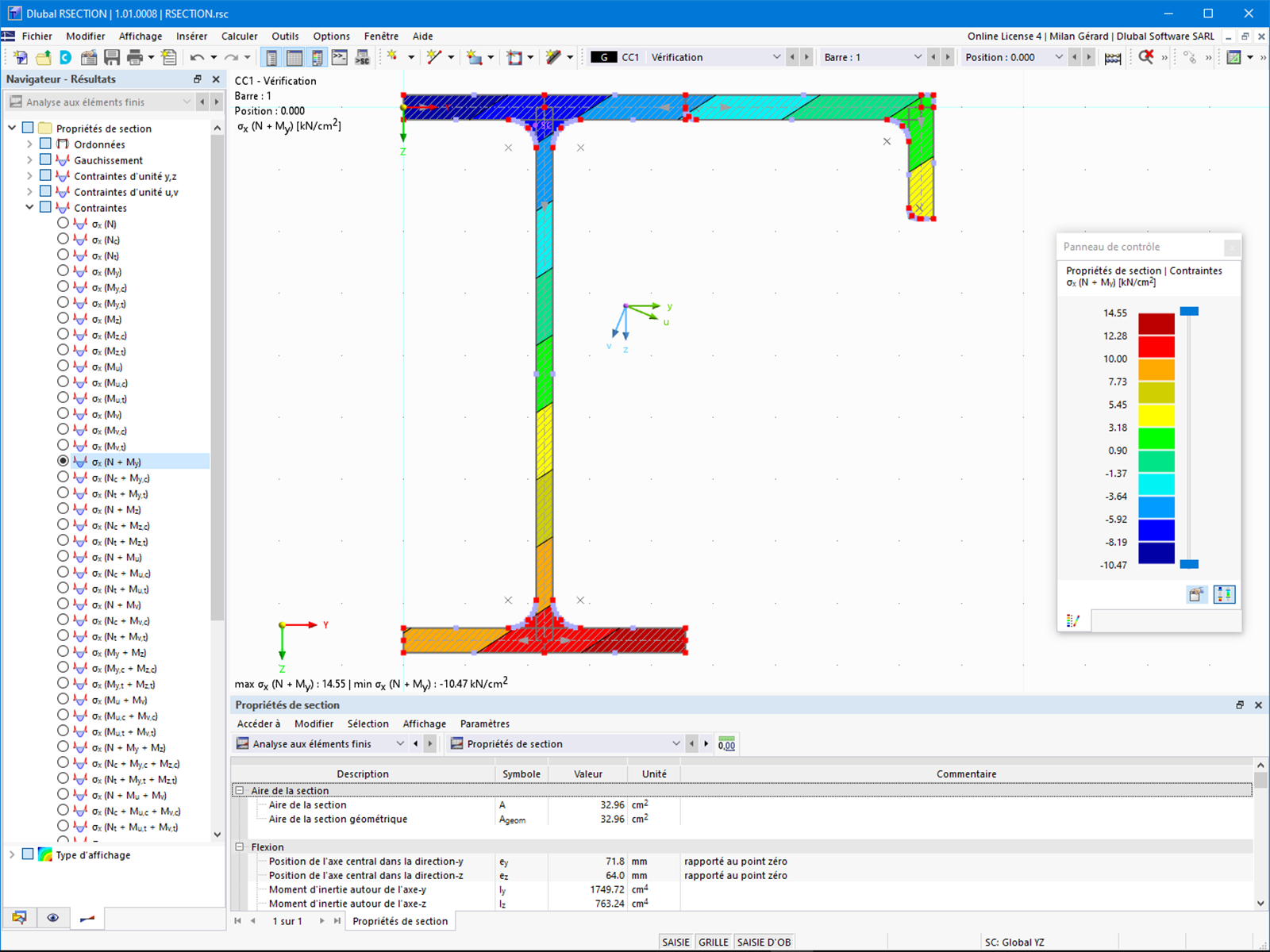
Task: Toggle decimal places 0,00 icon in table toolbar
Action: point(726,744)
